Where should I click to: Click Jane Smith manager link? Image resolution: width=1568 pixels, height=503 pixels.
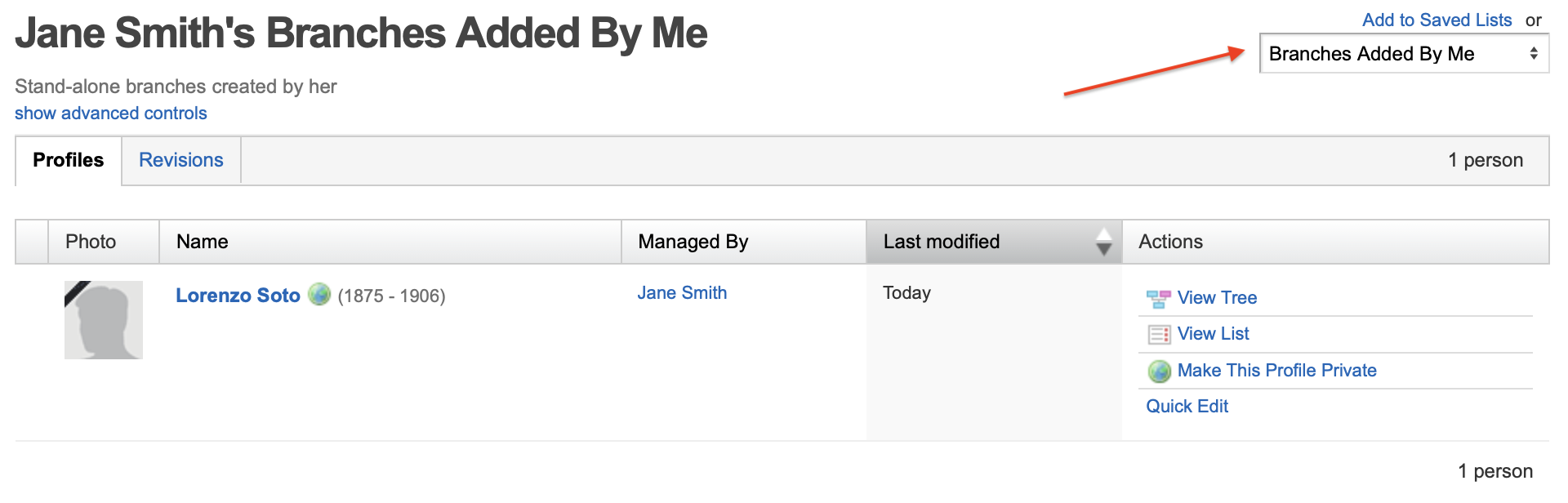coord(681,293)
